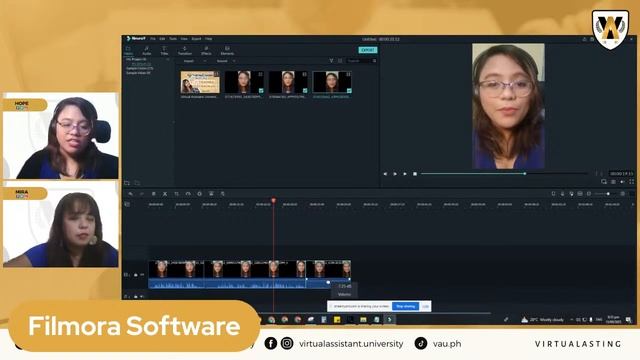640x360 pixels.
Task: Open the File menu
Action: pos(153,39)
